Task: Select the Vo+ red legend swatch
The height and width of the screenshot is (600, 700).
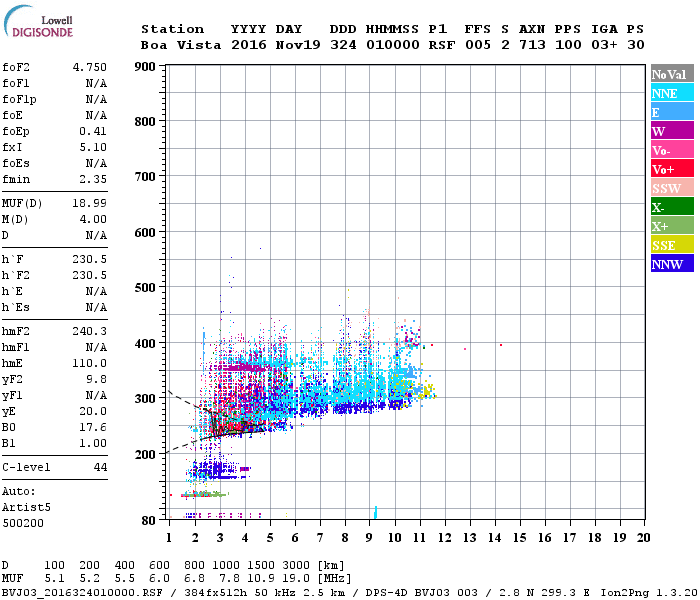Action: coord(672,169)
